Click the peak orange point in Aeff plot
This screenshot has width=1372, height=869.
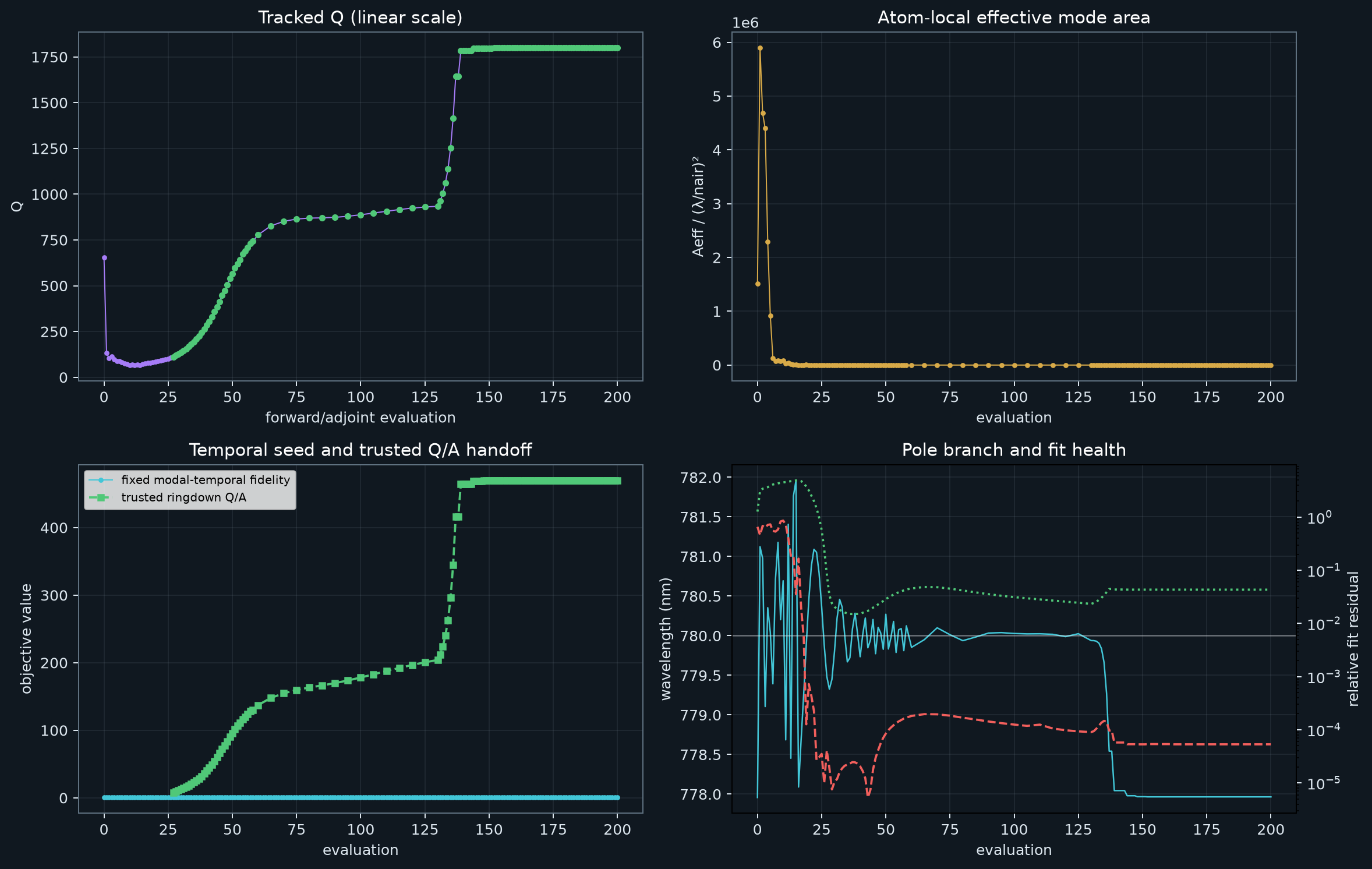(760, 48)
